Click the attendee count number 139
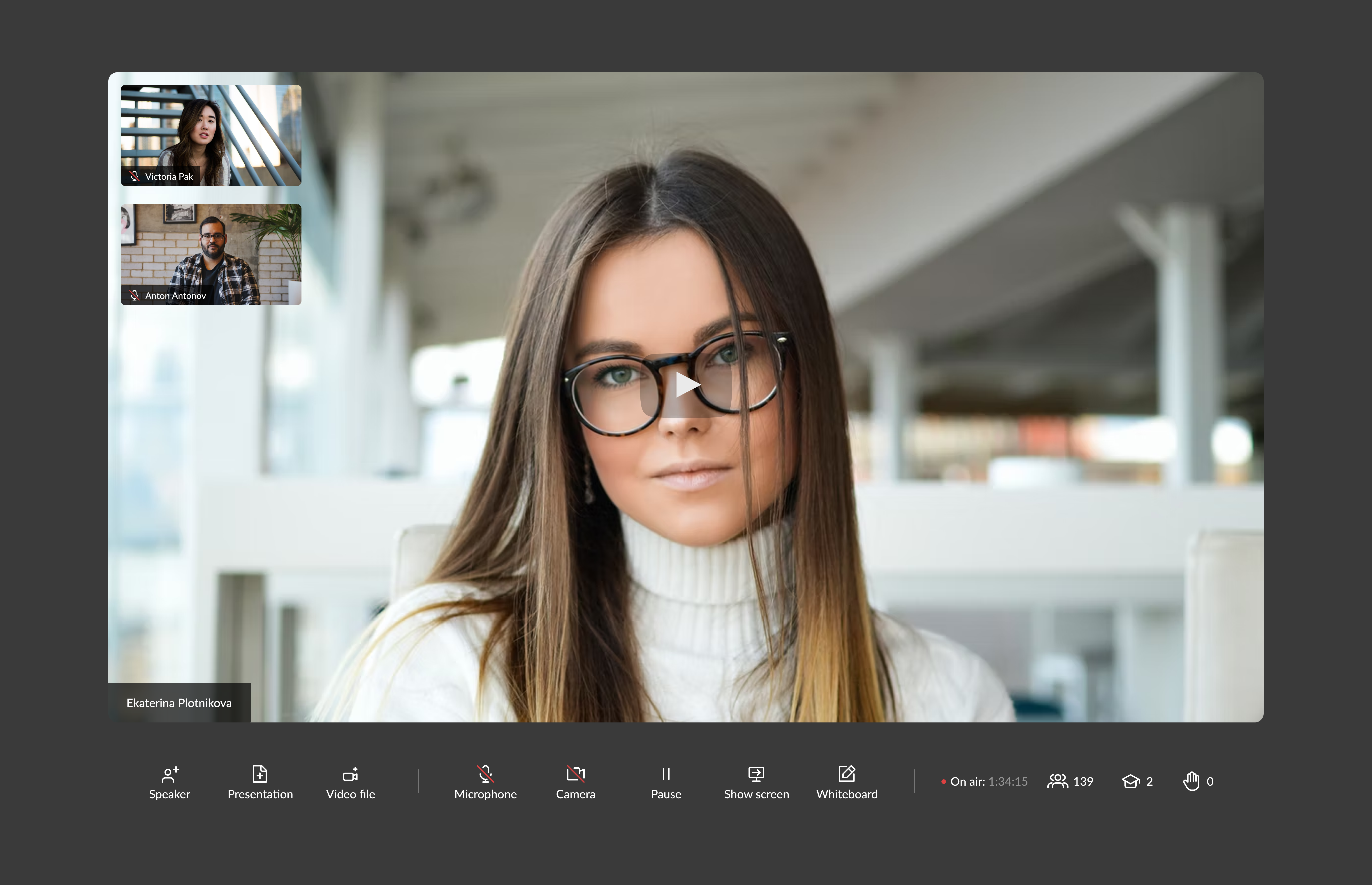This screenshot has width=1372, height=885. 1083,782
